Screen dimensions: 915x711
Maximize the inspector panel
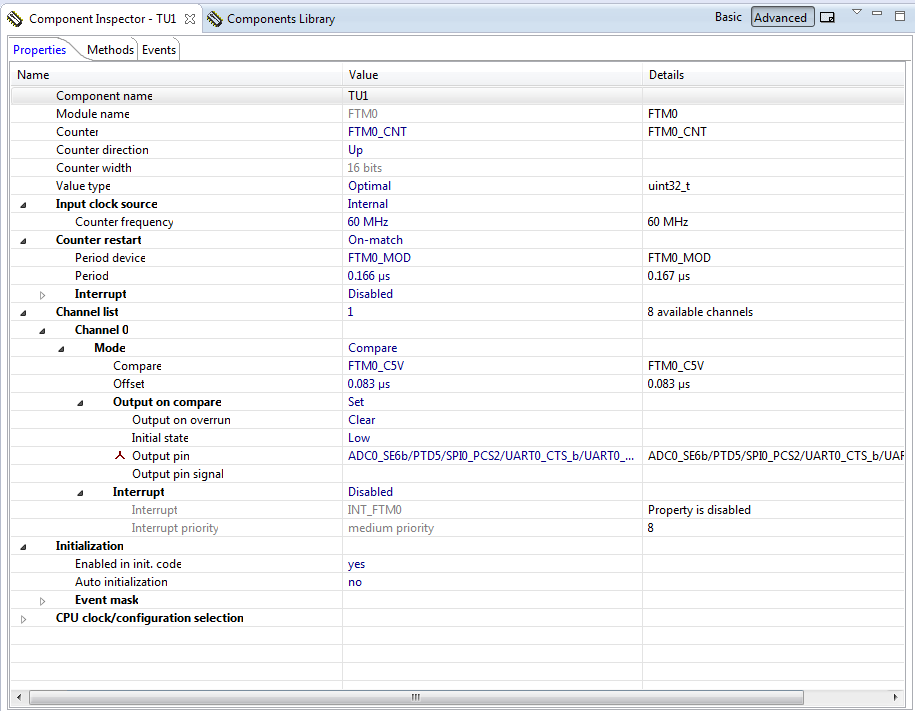[x=900, y=16]
